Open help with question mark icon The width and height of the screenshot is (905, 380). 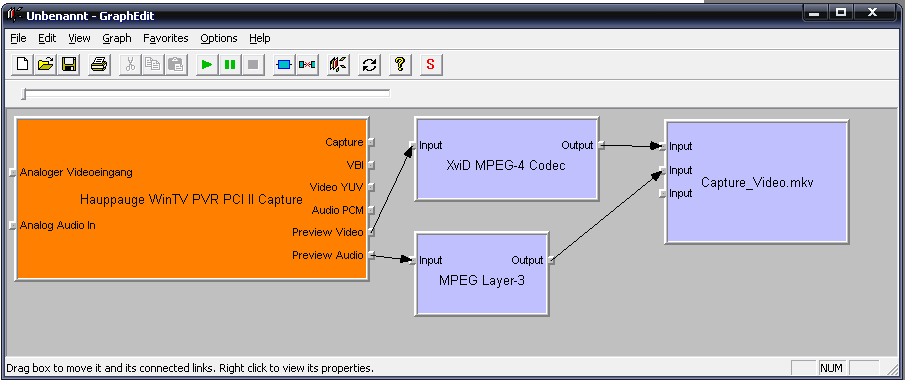coord(400,64)
